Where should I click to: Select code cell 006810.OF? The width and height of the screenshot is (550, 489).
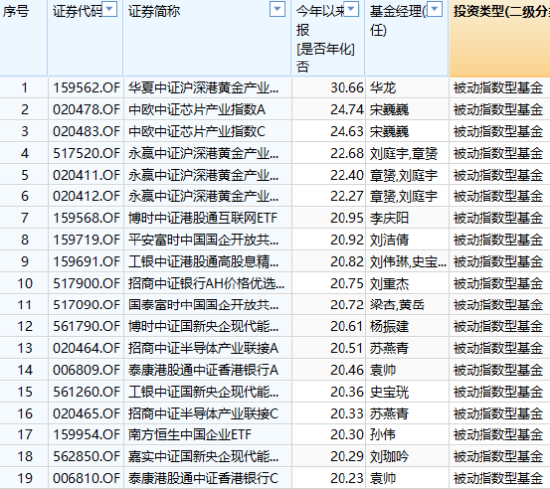(x=86, y=478)
